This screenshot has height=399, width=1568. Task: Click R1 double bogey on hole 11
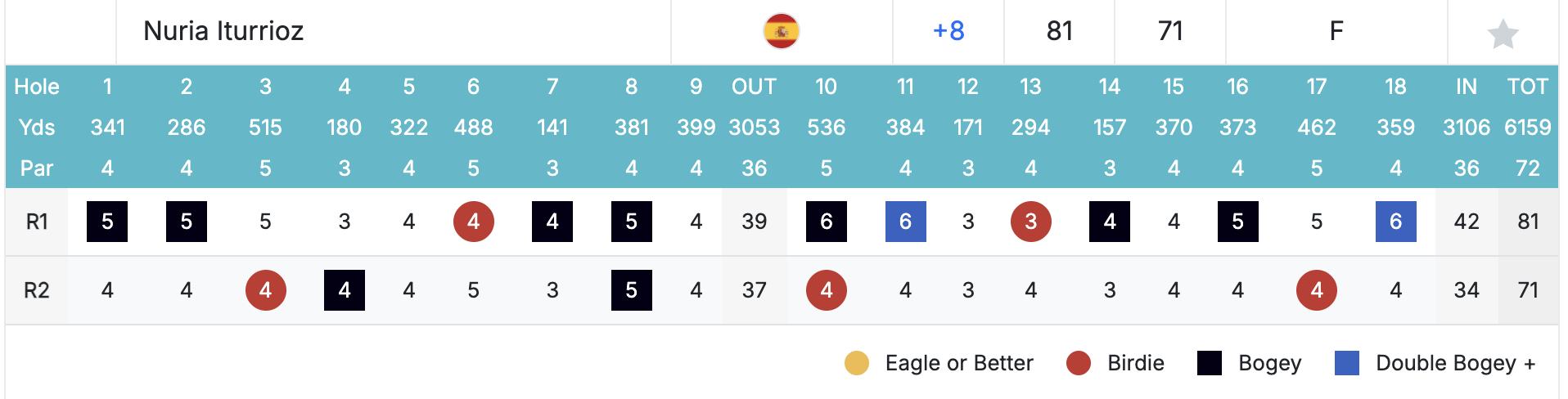(905, 222)
